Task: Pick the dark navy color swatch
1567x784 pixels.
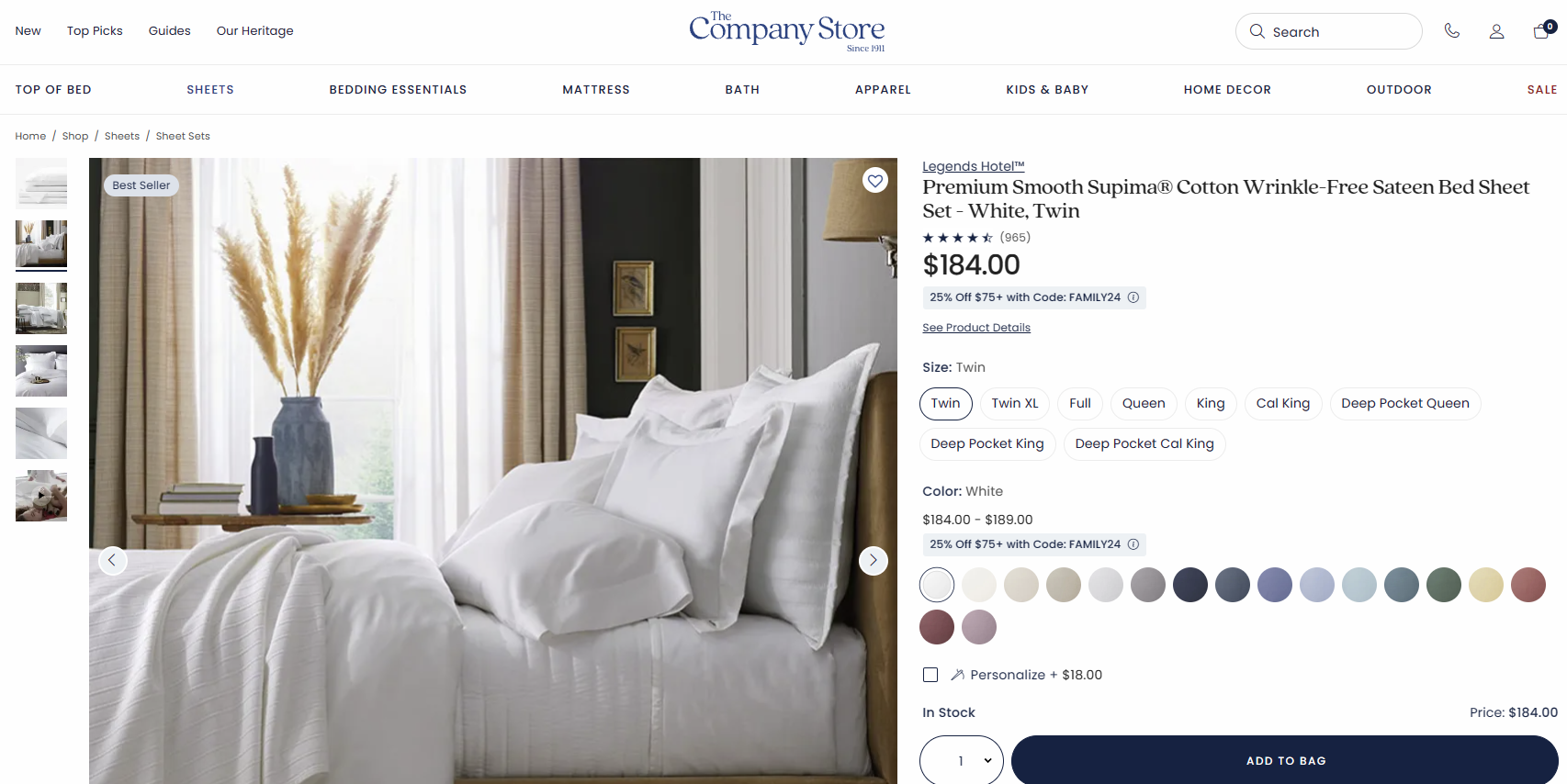Action: coord(1190,585)
